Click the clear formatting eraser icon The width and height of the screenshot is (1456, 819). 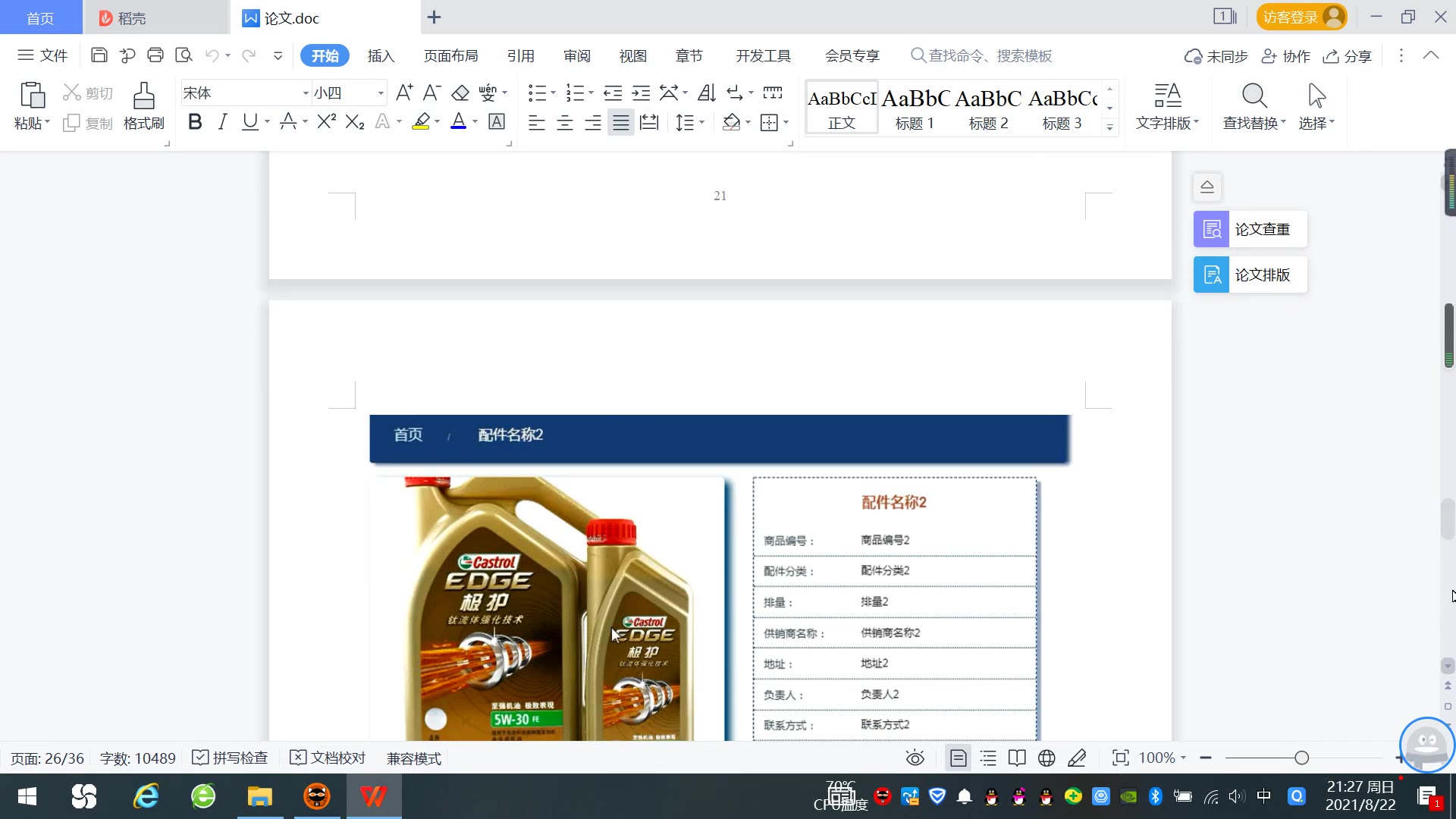pyautogui.click(x=460, y=93)
